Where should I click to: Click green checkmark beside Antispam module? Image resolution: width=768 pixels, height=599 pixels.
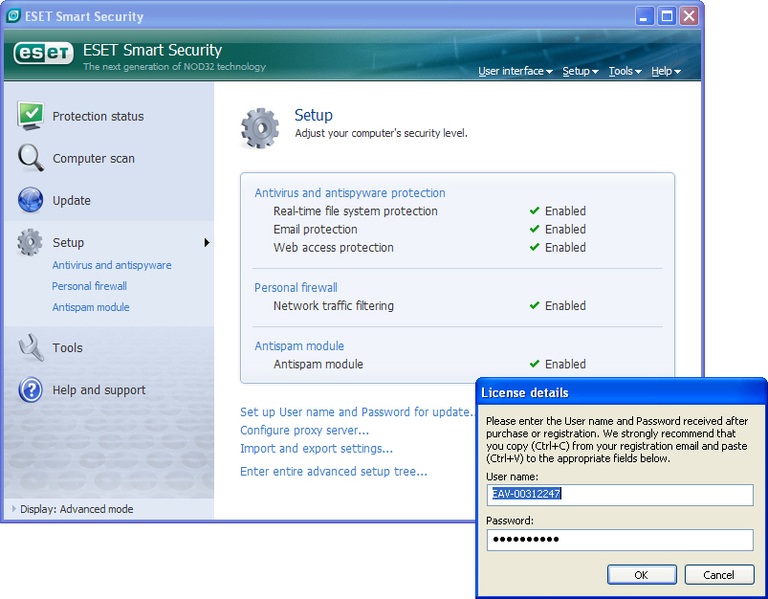534,363
